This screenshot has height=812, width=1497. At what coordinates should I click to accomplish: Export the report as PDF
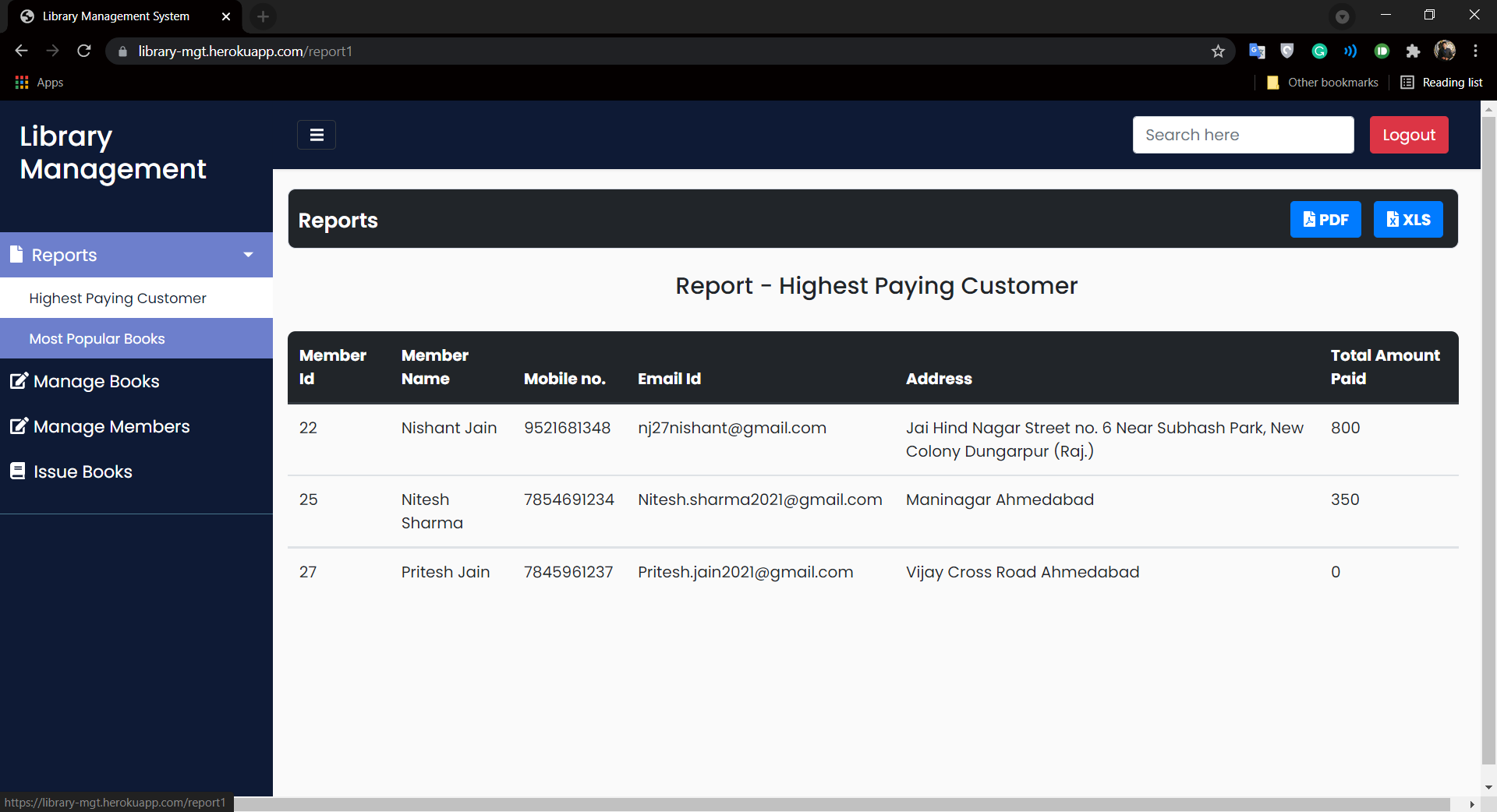[x=1325, y=219]
